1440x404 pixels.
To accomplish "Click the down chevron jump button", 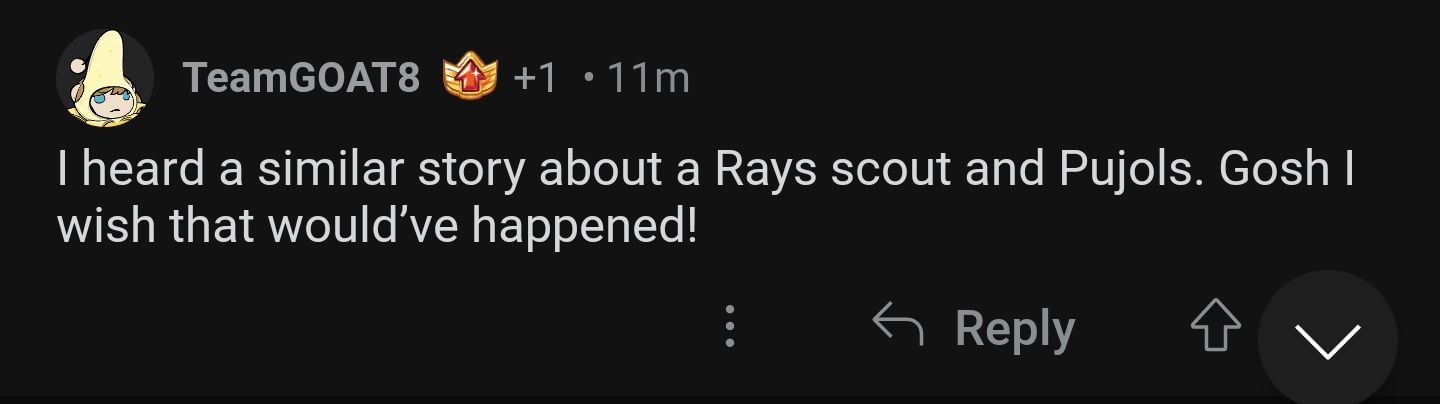I will [1327, 340].
